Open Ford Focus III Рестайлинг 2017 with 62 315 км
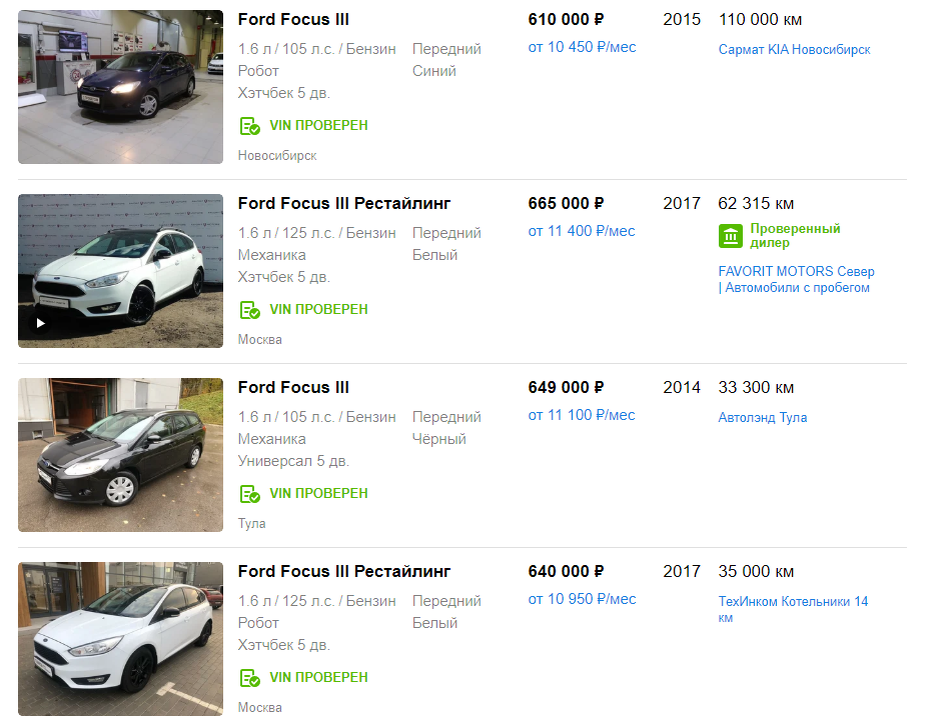The width and height of the screenshot is (946, 727). pos(344,203)
